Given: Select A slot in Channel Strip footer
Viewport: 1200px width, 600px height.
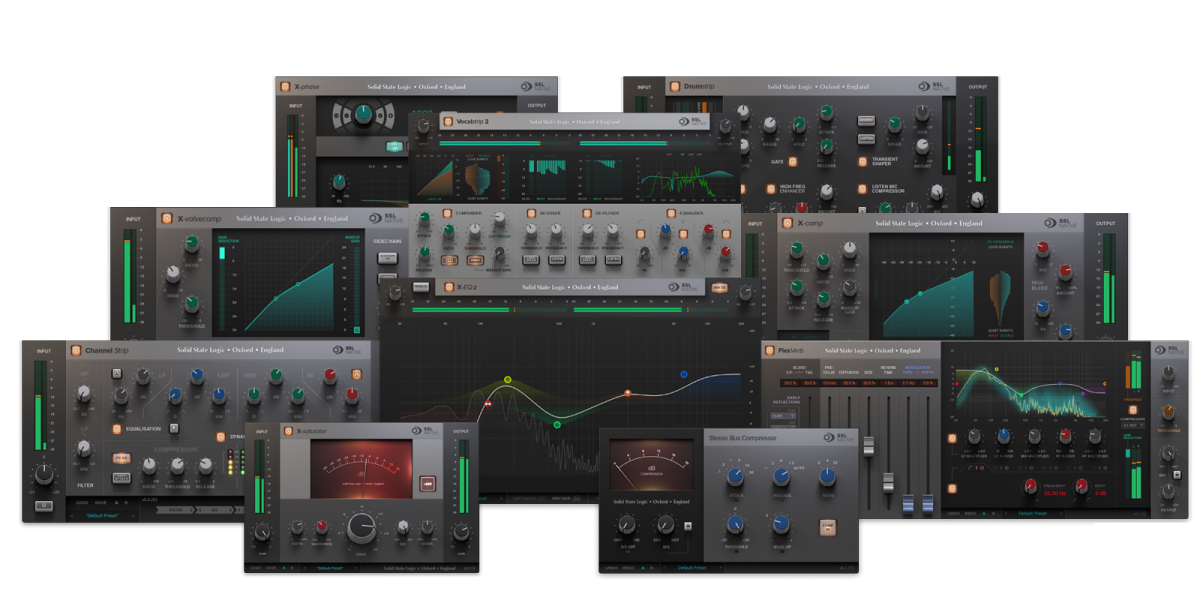Looking at the screenshot, I should click(116, 502).
